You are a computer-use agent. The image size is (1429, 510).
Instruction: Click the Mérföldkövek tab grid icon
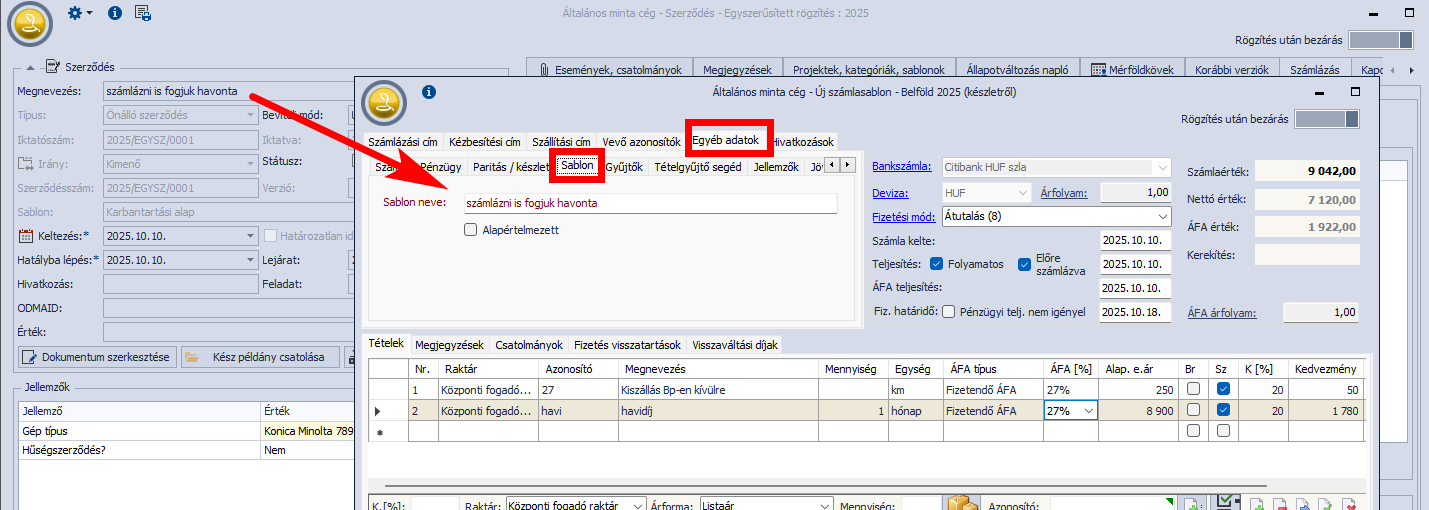1098,70
